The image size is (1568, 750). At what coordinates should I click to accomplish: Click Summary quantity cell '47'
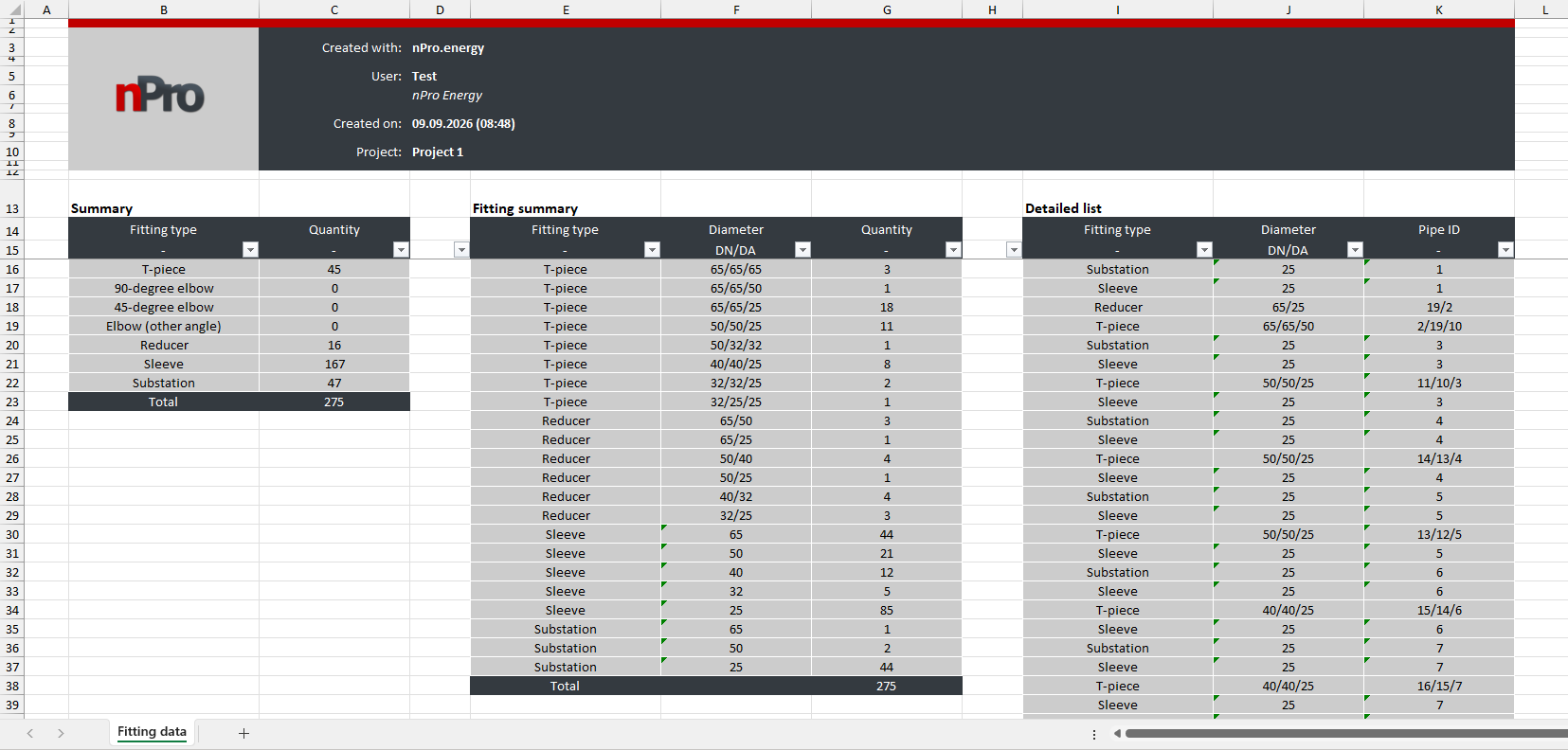coord(334,383)
